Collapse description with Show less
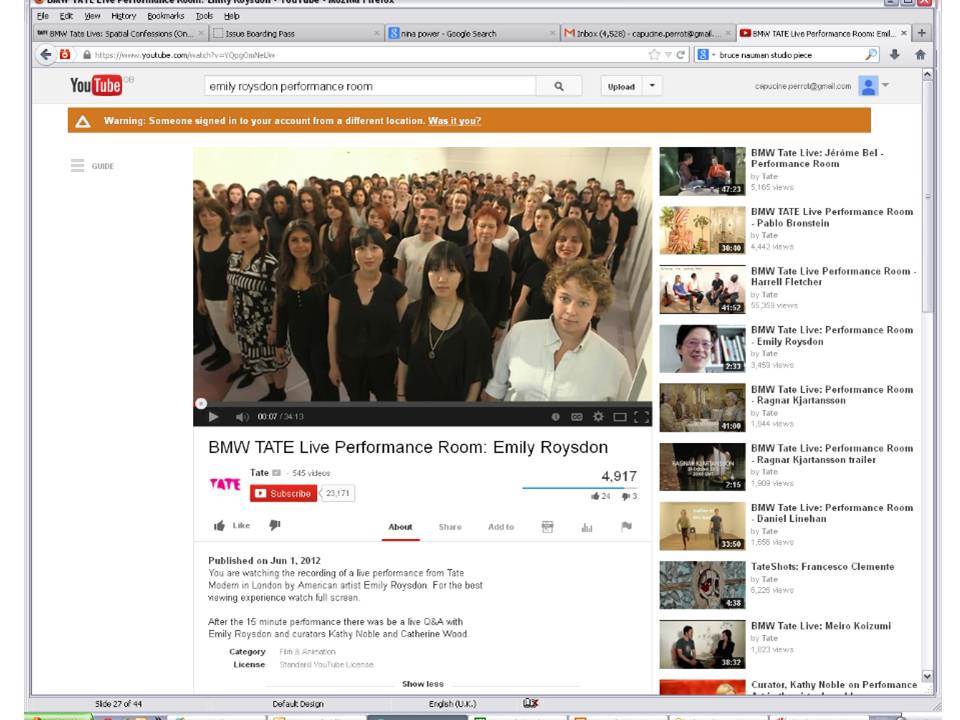The image size is (960, 720). tap(422, 684)
